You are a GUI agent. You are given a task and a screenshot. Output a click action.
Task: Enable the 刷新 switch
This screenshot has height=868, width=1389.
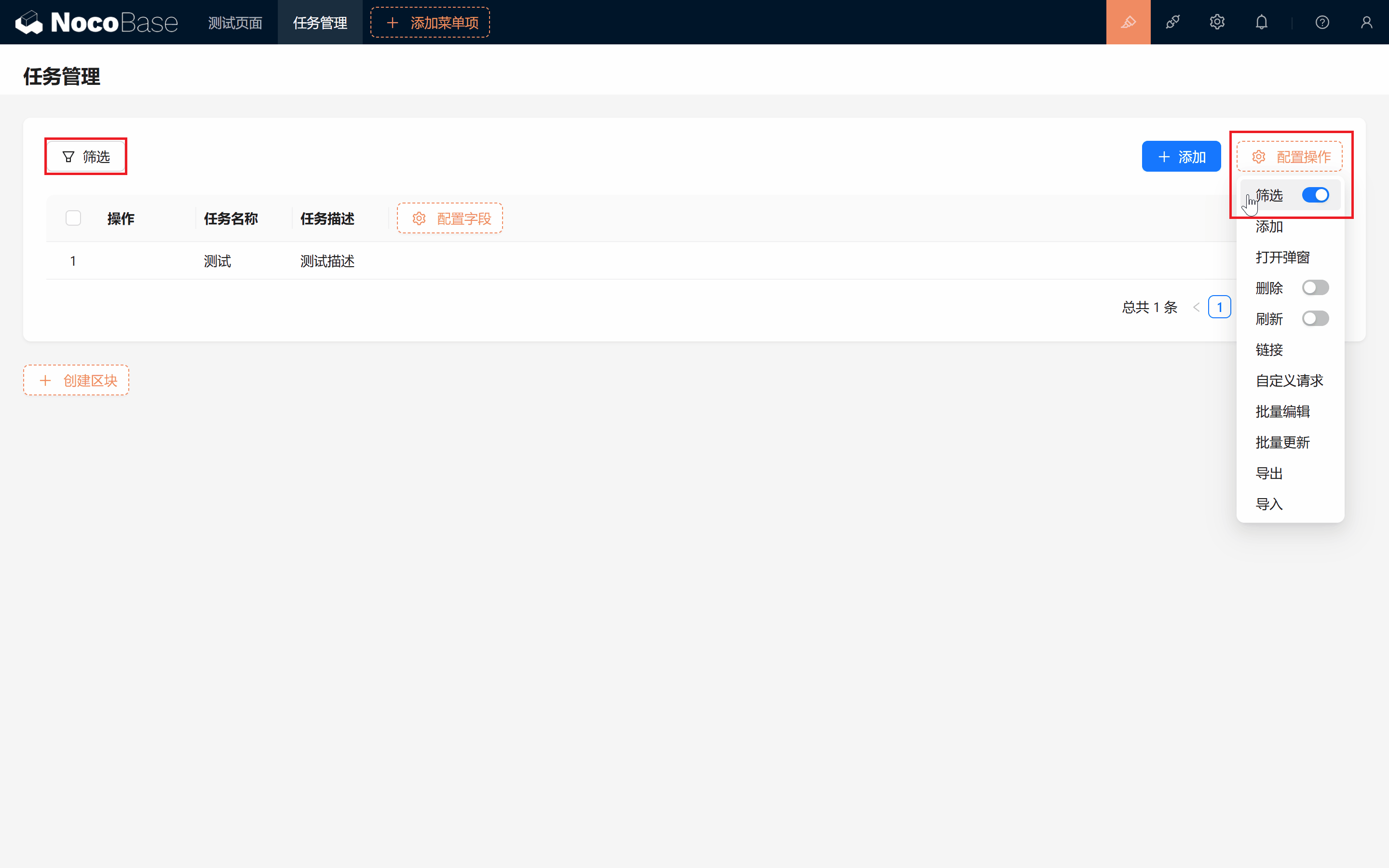tap(1315, 318)
